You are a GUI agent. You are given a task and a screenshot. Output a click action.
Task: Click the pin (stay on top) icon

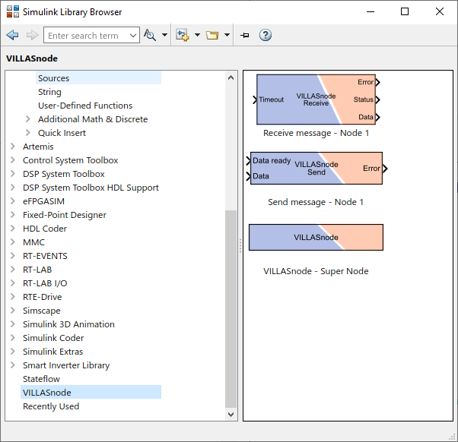coord(245,35)
